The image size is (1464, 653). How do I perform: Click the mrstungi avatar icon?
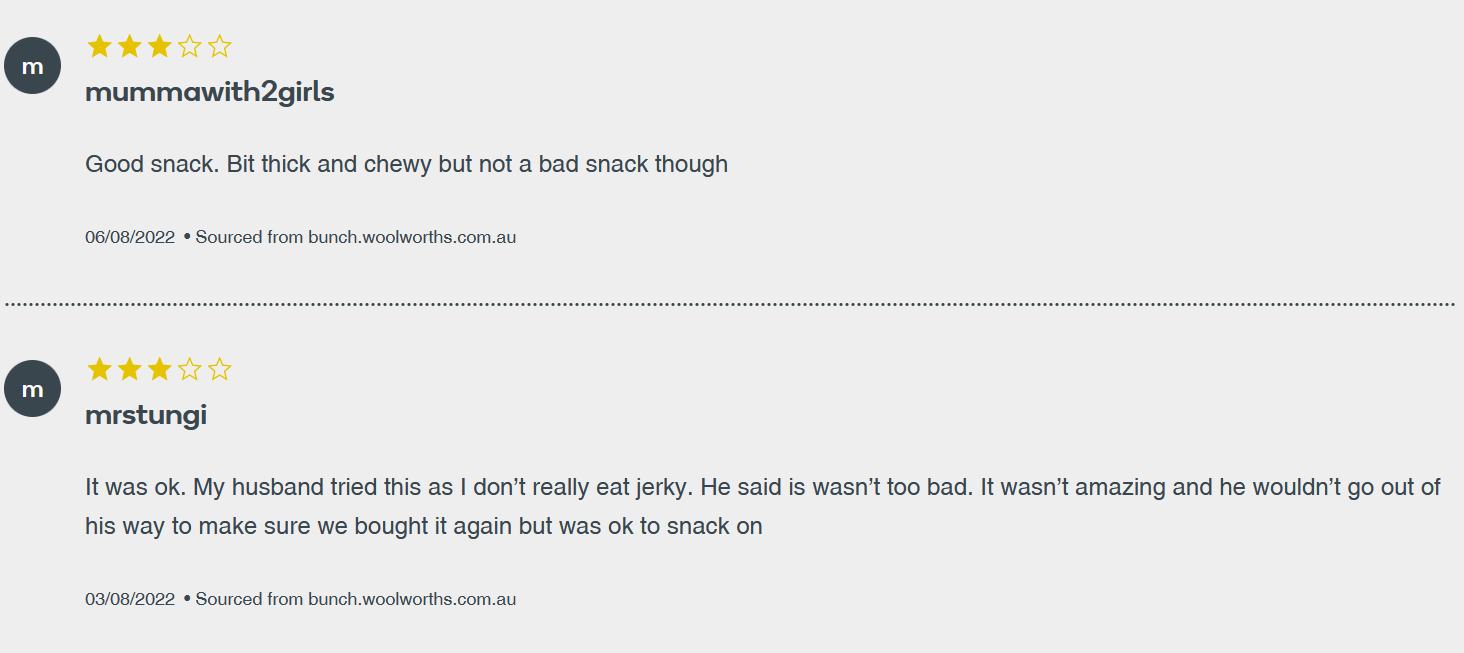point(33,389)
